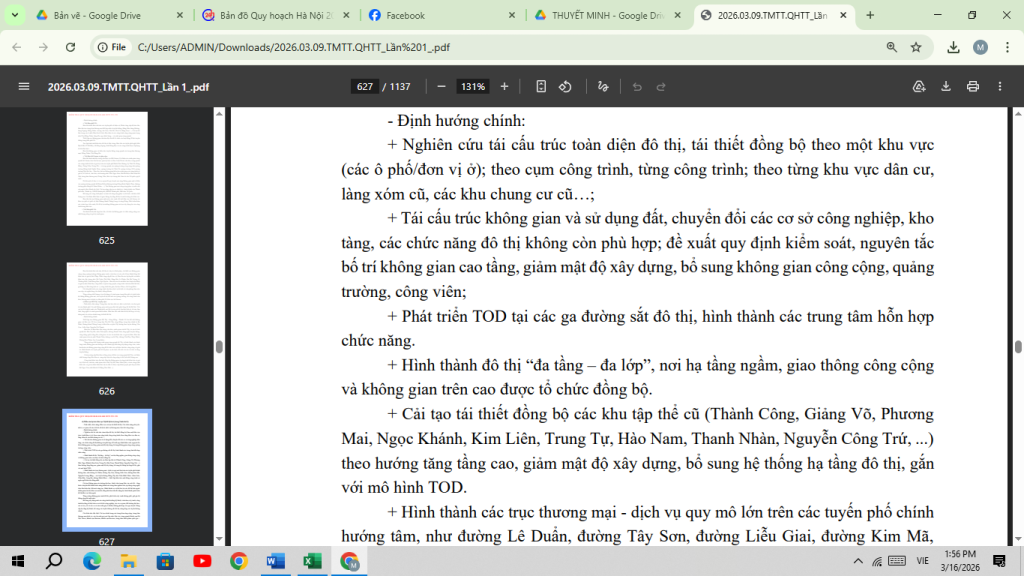Select the page 626 thumbnail

coord(107,319)
